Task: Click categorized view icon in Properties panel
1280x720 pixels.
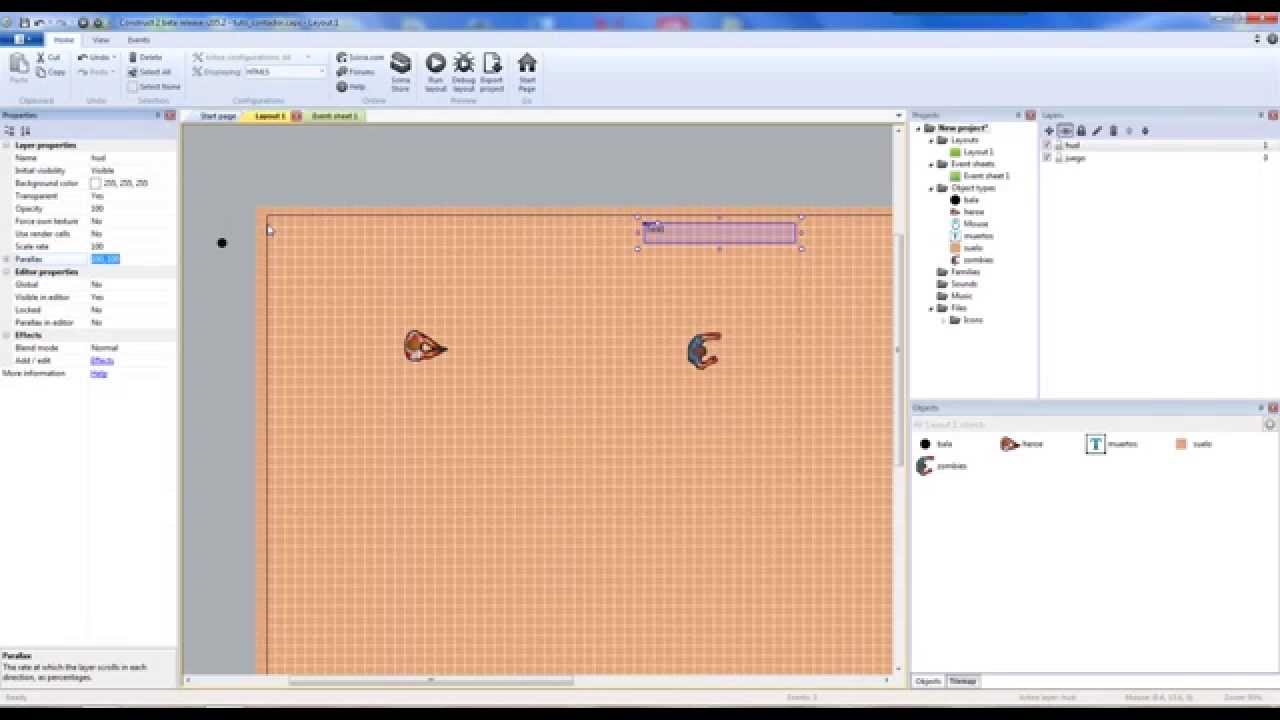Action: click(10, 131)
